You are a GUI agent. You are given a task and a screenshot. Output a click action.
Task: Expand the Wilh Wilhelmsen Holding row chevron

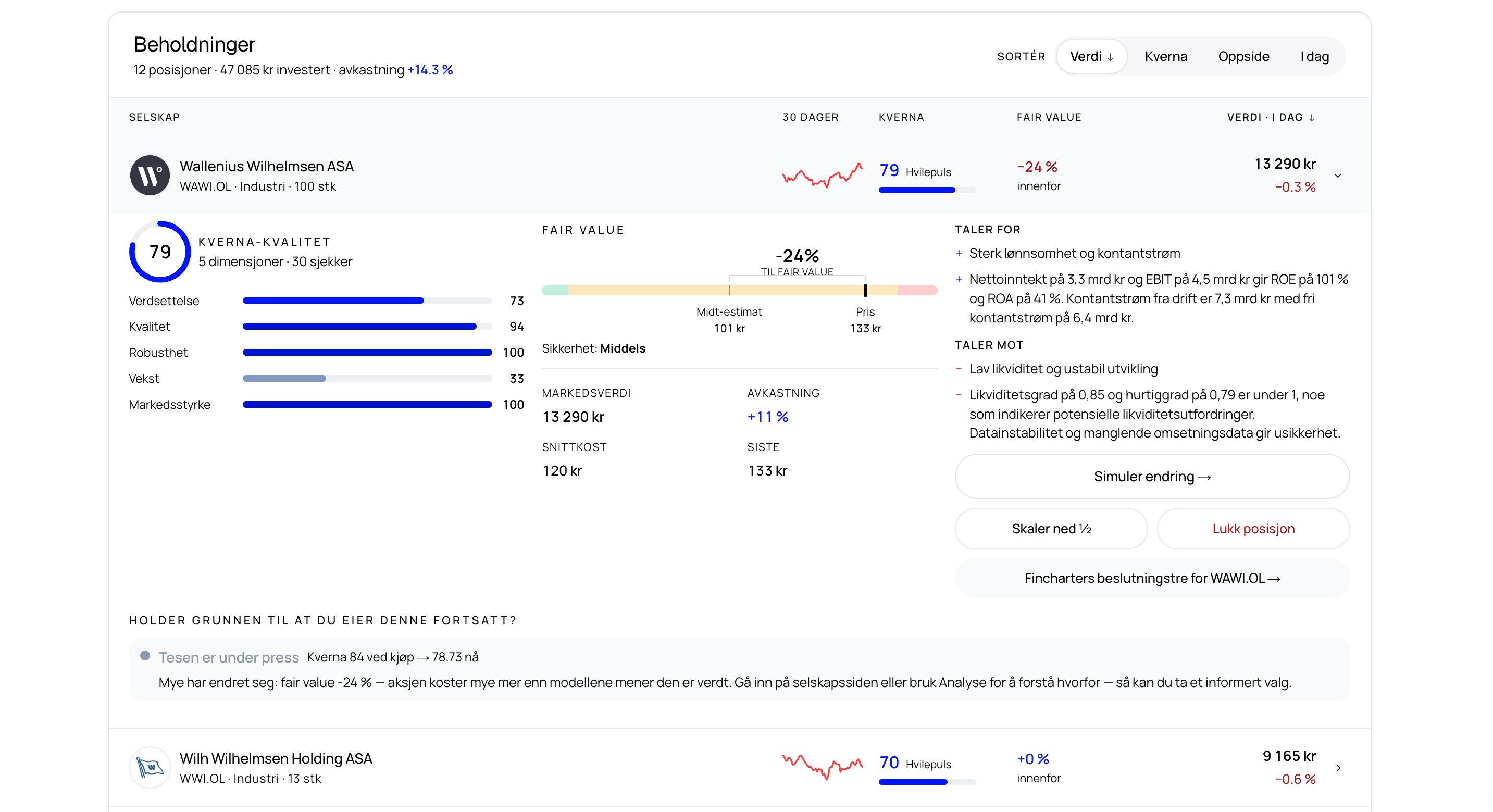(x=1338, y=768)
